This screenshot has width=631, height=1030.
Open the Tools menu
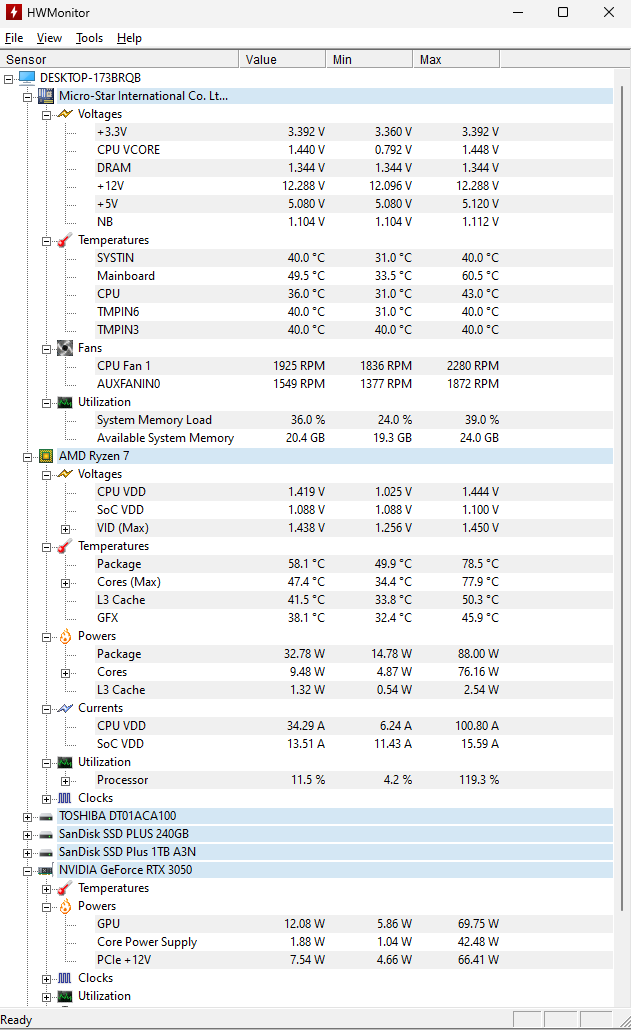[x=89, y=38]
